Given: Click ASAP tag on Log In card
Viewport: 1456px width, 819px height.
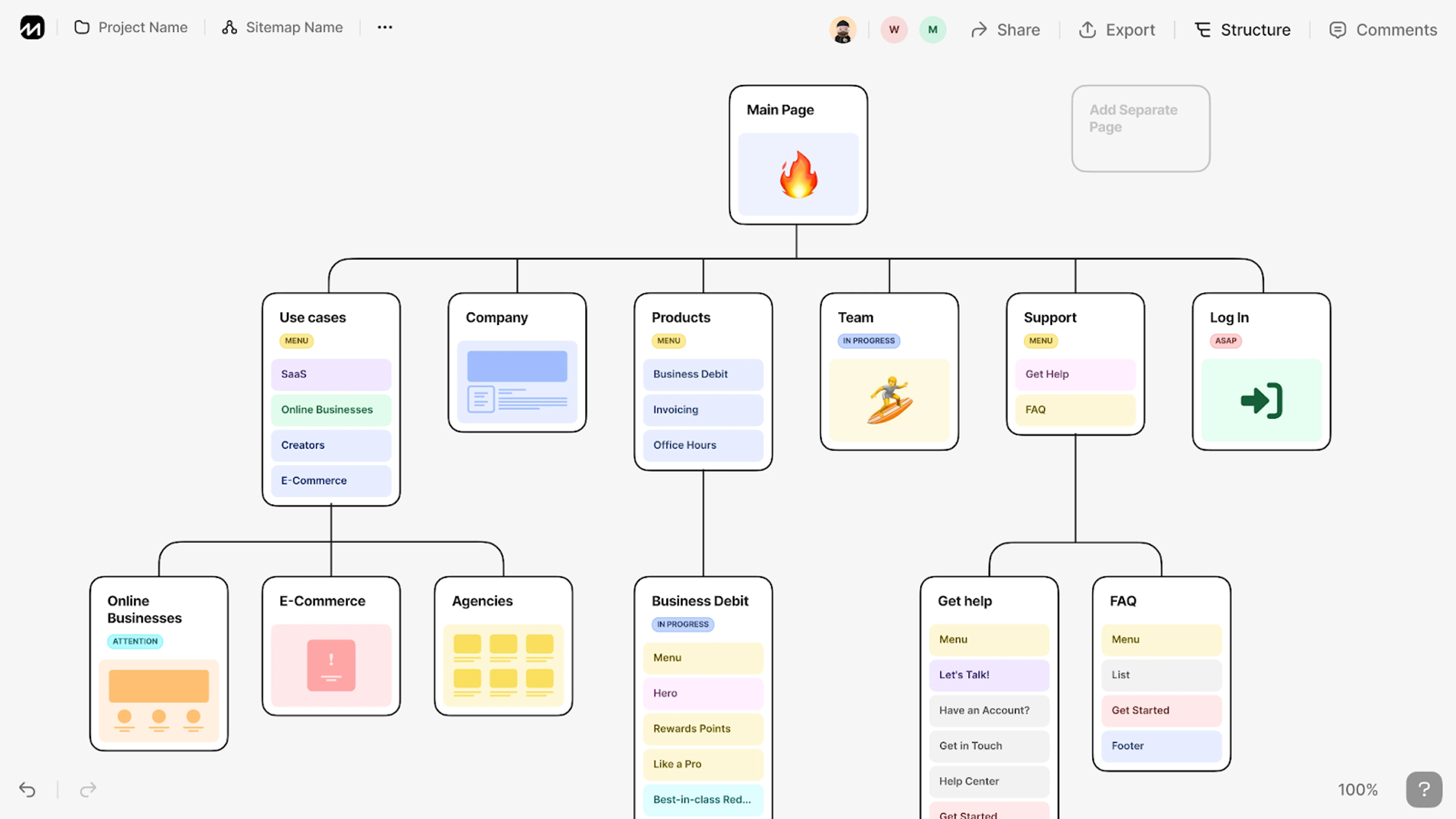Looking at the screenshot, I should pos(1225,341).
